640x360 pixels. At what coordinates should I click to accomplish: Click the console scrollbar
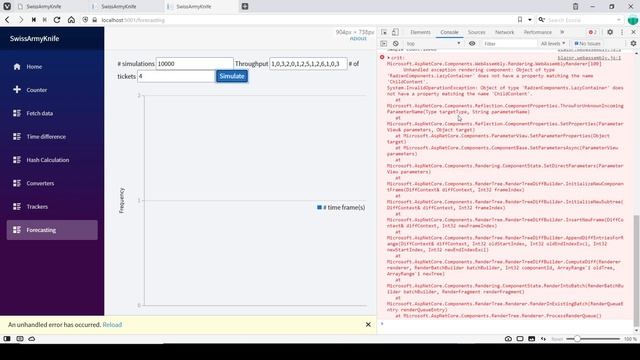coord(636,270)
